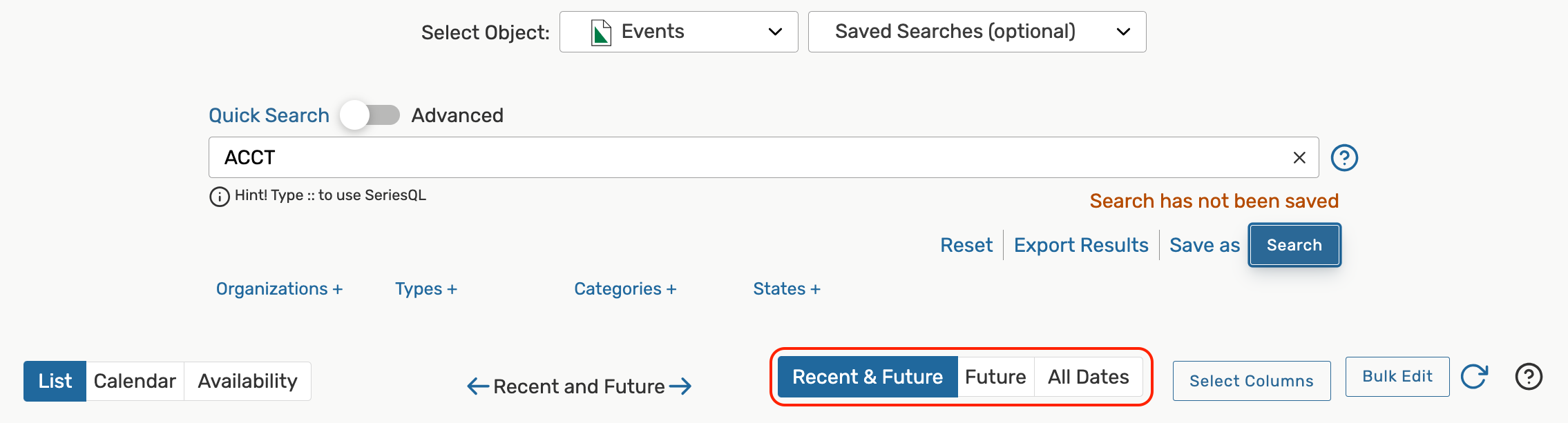
Task: Click the SeriesQL hint info icon
Action: (219, 197)
